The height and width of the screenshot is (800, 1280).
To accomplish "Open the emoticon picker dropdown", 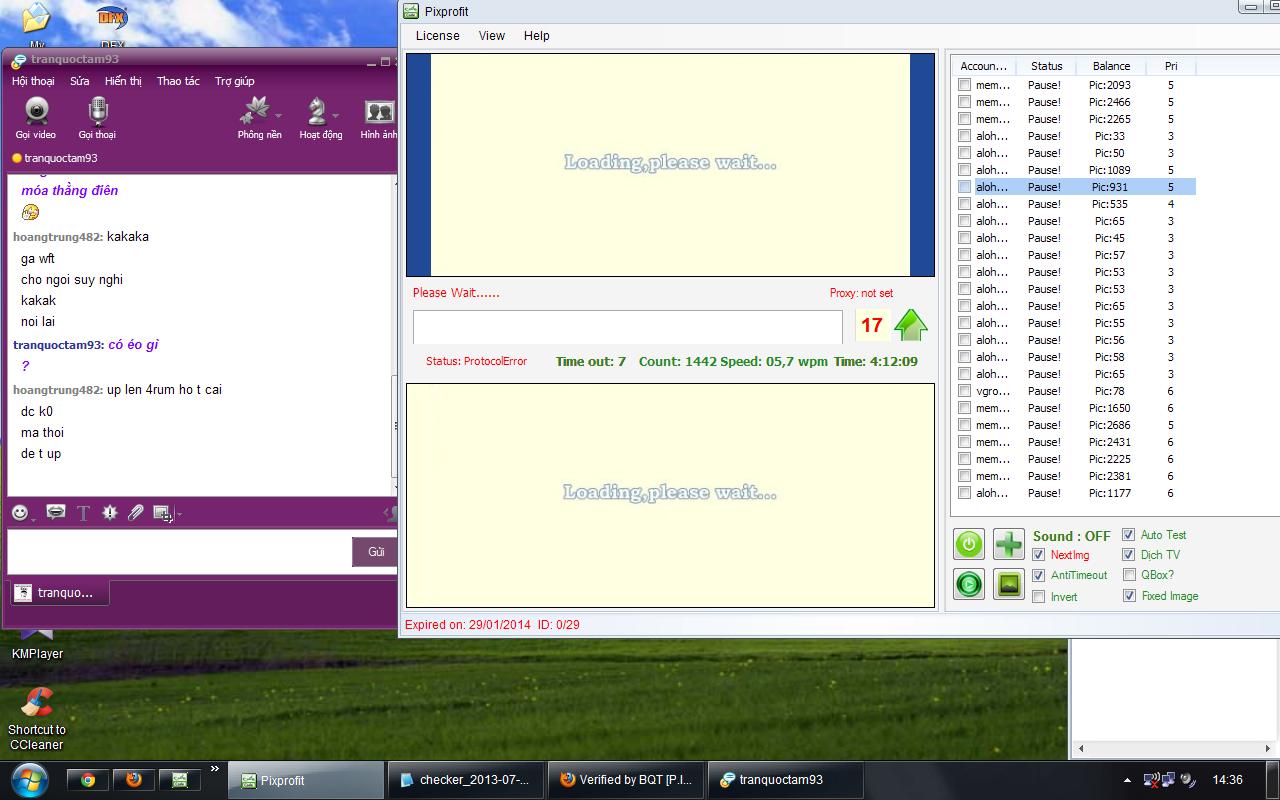I will tap(22, 513).
